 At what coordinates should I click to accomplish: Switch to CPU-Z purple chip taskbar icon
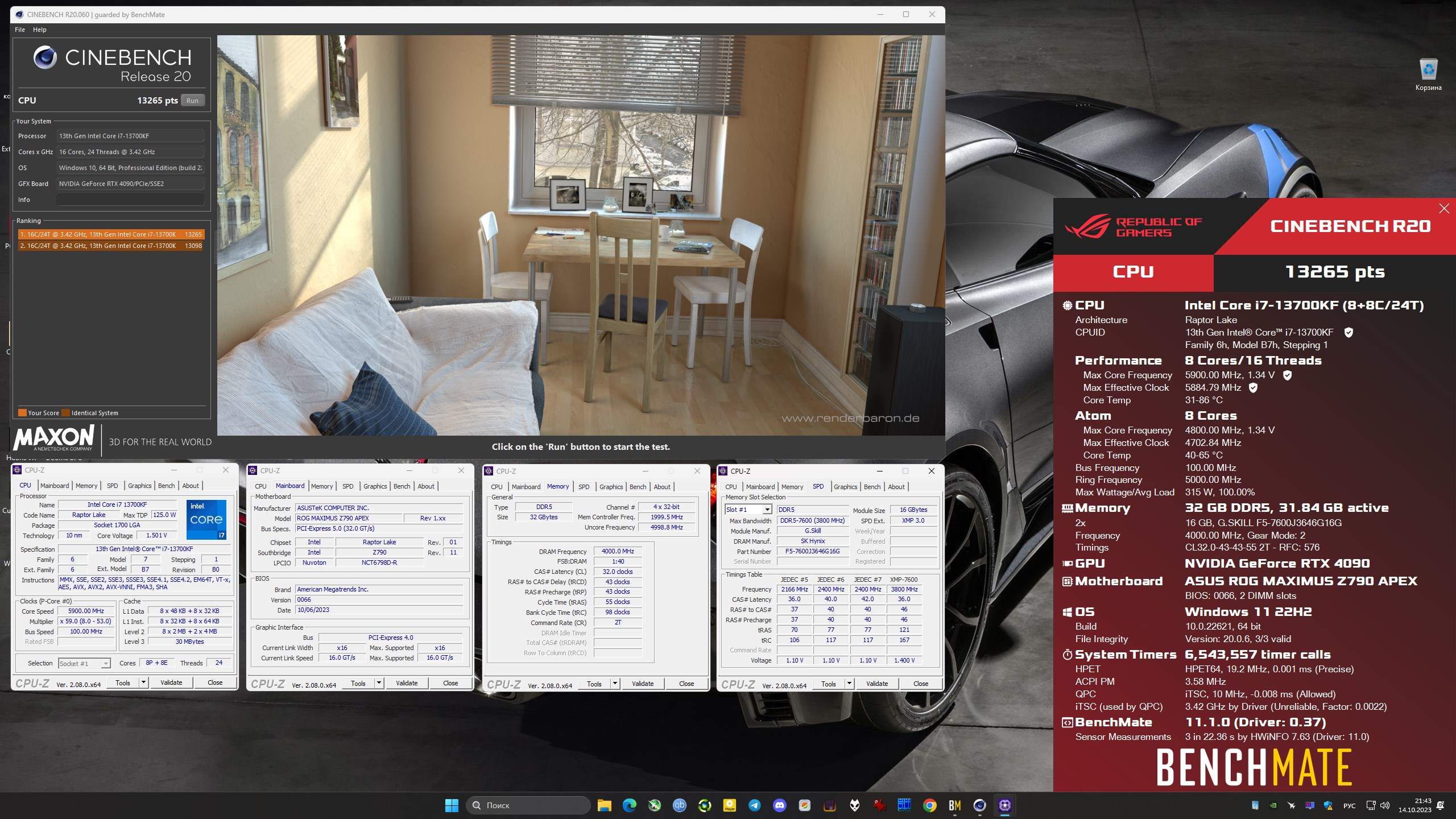[1004, 805]
